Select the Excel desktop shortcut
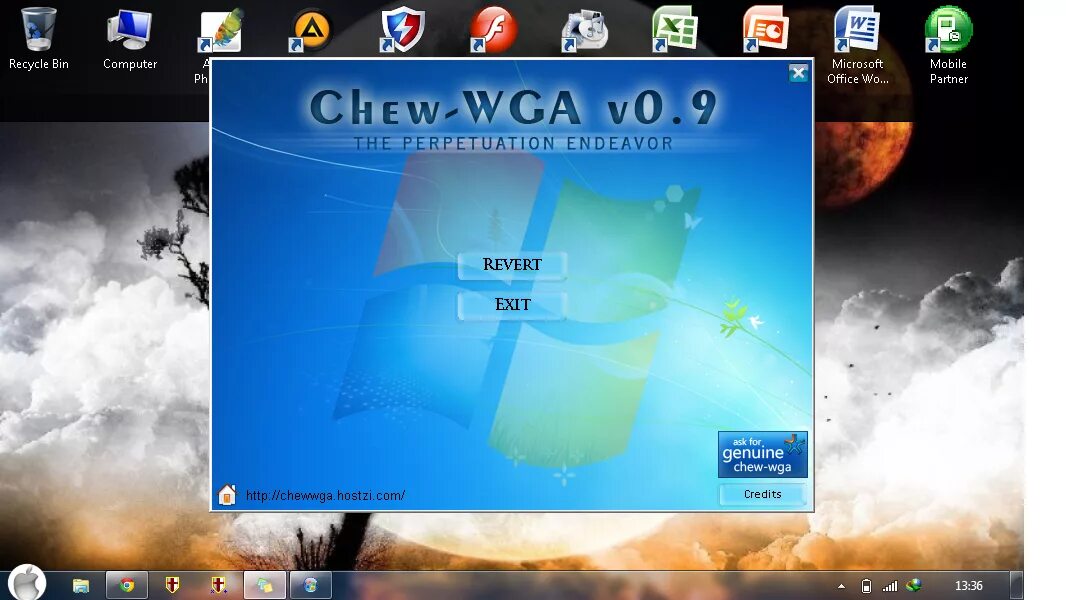 (x=674, y=30)
